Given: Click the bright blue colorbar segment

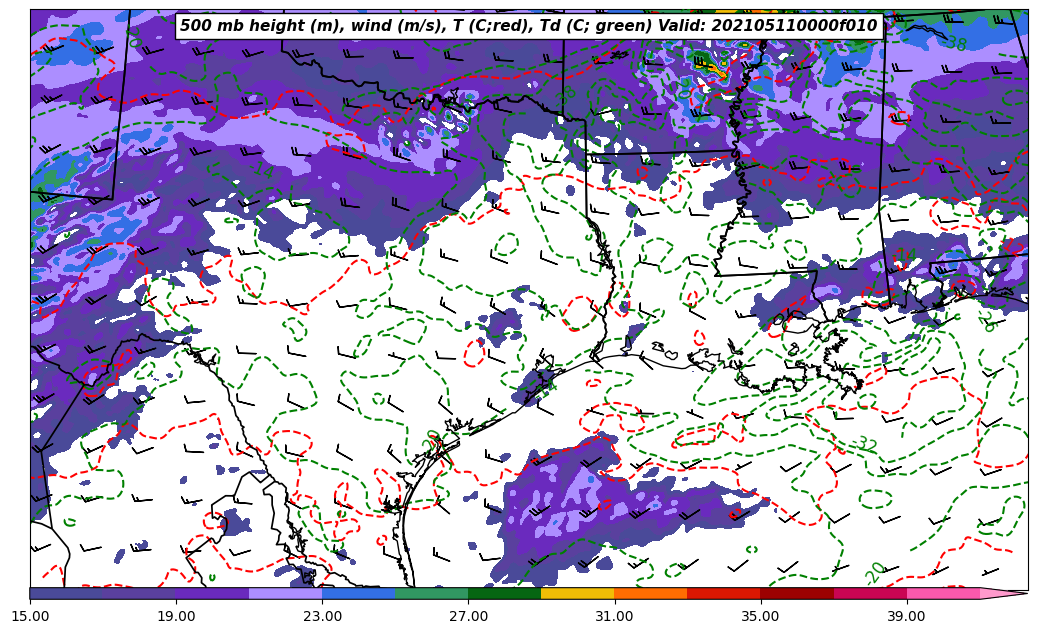Looking at the screenshot, I should point(358,593).
